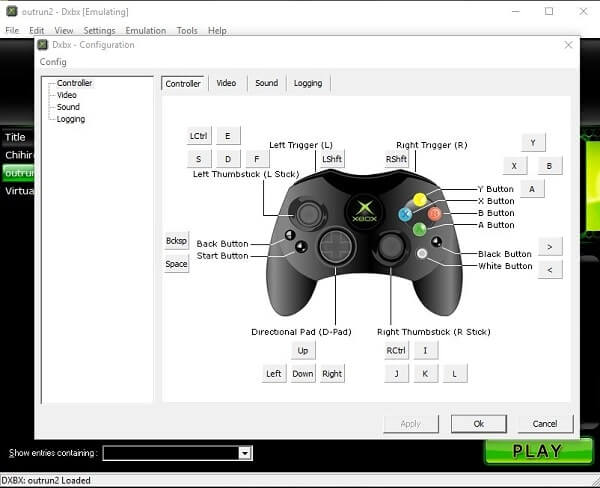Click the greyed Apply button
Image resolution: width=600 pixels, height=488 pixels.
tap(411, 424)
